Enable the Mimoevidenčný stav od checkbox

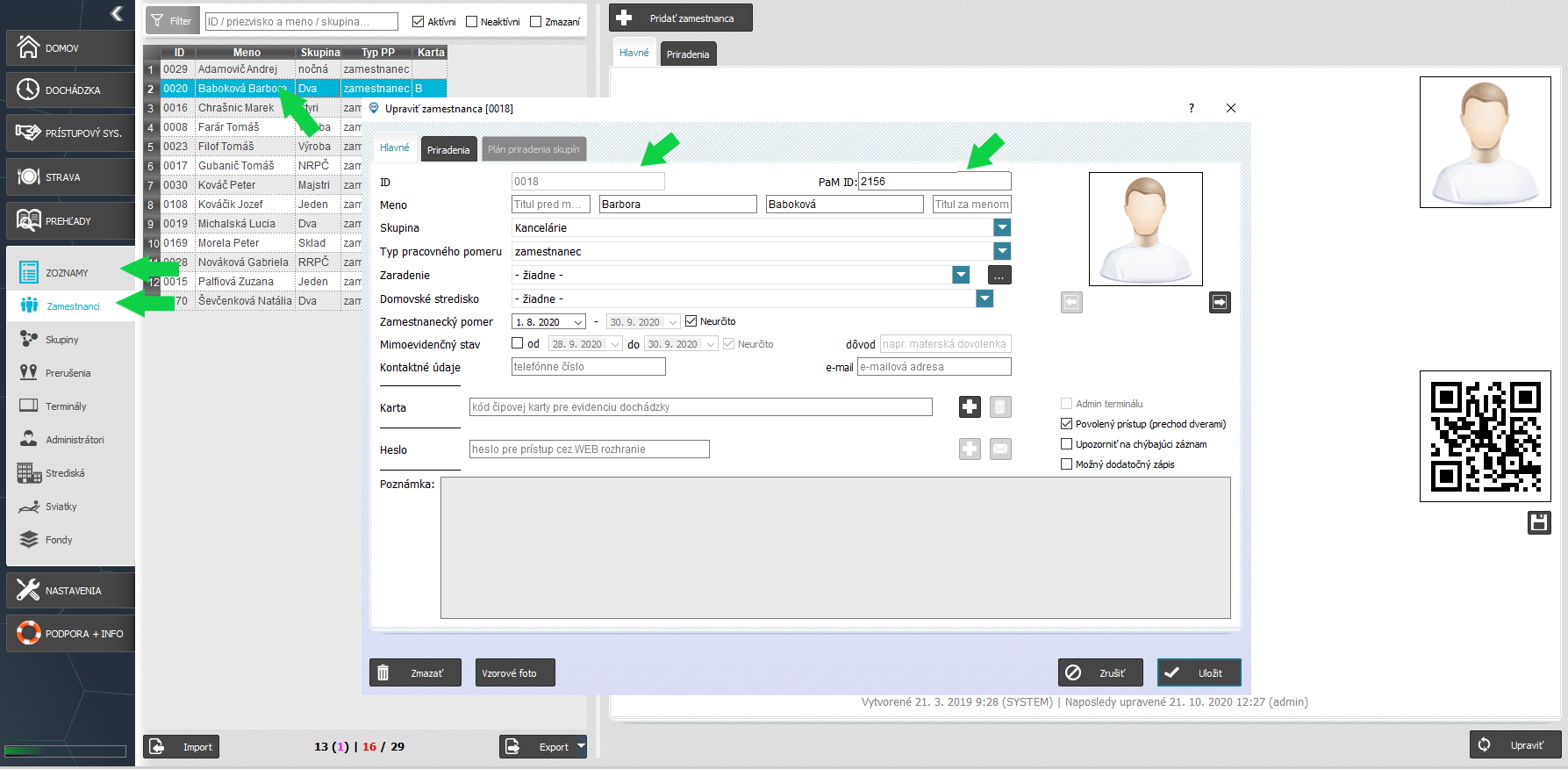click(518, 343)
